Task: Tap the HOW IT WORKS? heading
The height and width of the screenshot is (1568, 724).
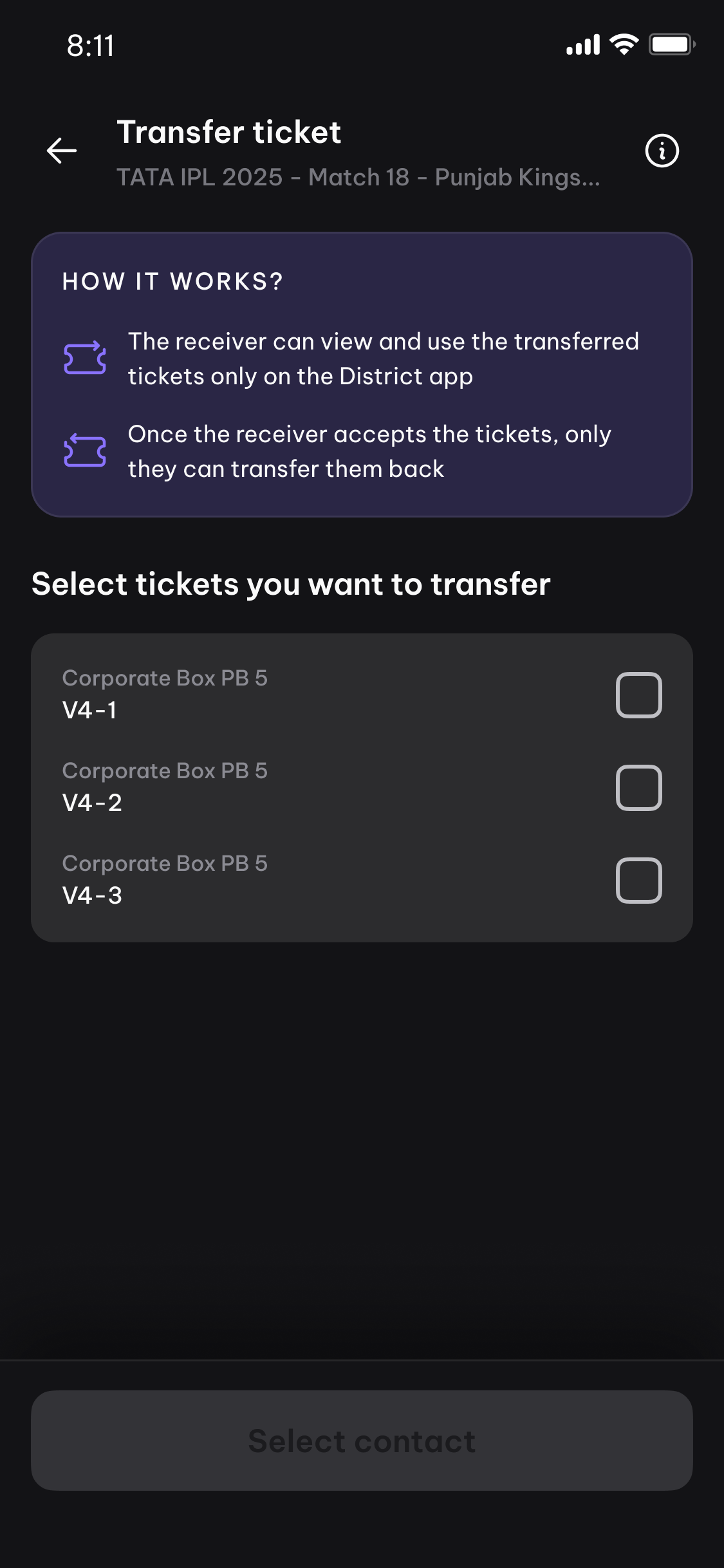Action: pyautogui.click(x=172, y=281)
